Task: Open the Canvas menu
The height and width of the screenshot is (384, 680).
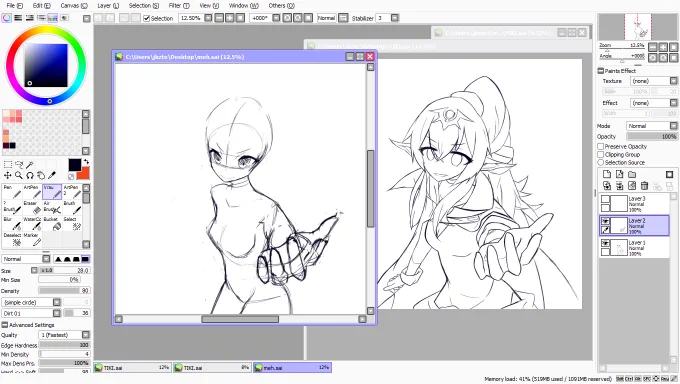Action: [x=74, y=6]
